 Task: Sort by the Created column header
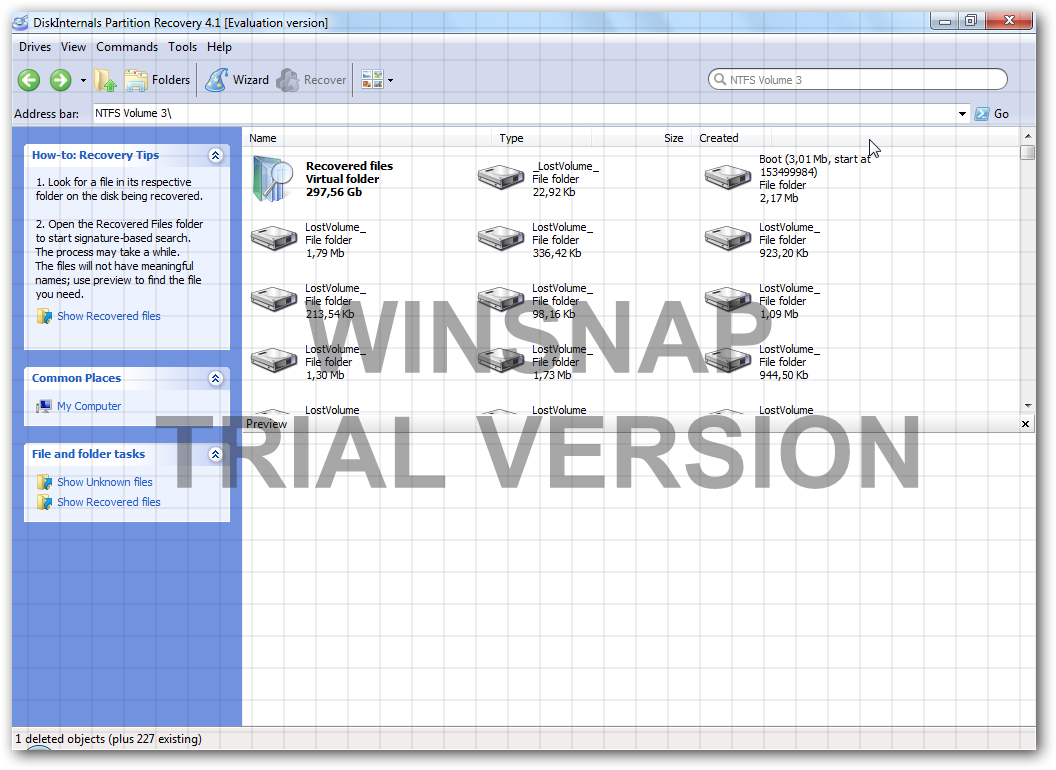[733, 138]
